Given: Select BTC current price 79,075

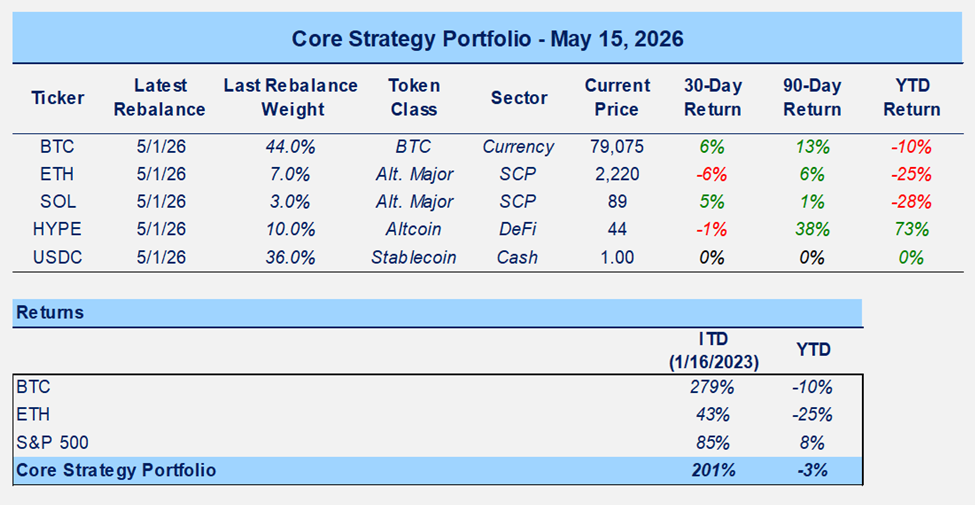Looking at the screenshot, I should pos(616,147).
